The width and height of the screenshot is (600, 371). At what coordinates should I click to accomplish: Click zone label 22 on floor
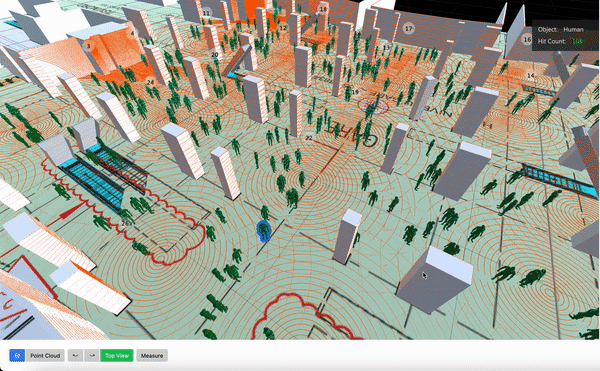click(309, 138)
